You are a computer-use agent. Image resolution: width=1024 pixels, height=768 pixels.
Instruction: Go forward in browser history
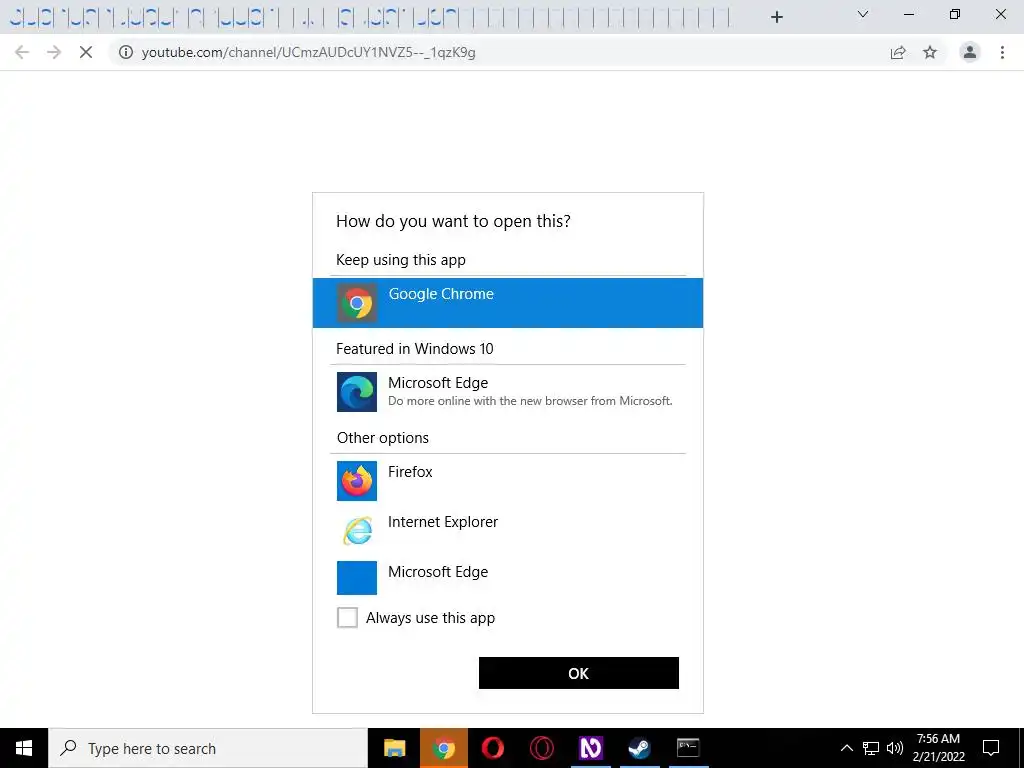[54, 52]
